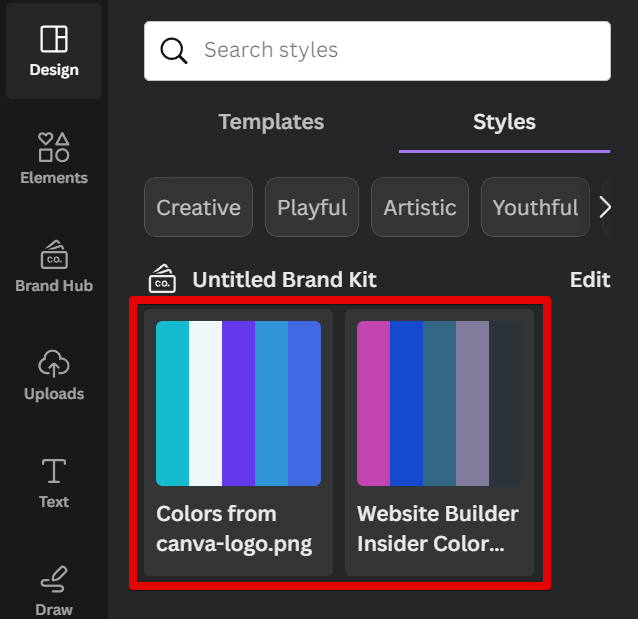
Task: Click the cyan stripe in canva-logo palette
Action: pyautogui.click(x=172, y=403)
